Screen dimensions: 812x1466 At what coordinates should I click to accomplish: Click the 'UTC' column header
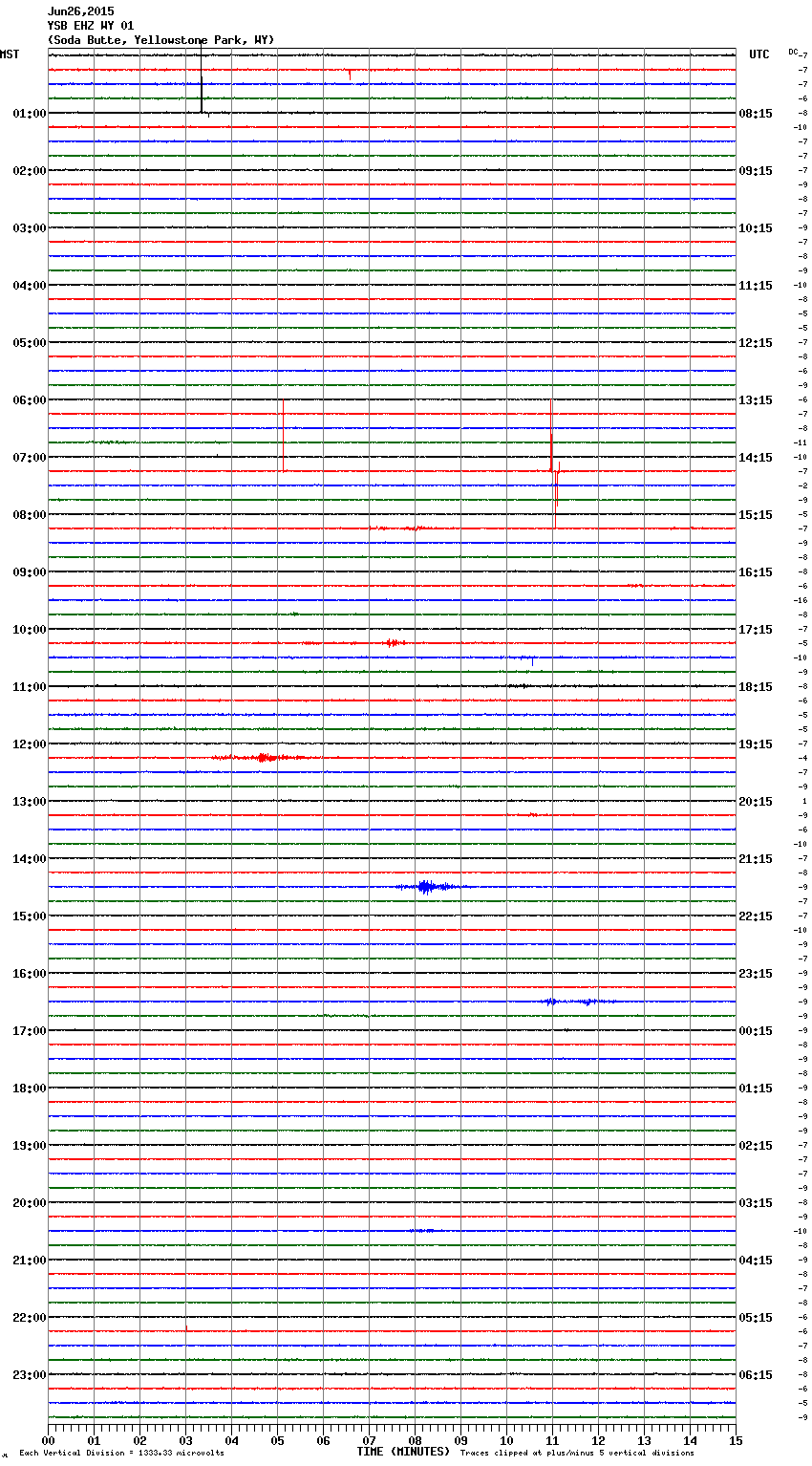pos(759,54)
